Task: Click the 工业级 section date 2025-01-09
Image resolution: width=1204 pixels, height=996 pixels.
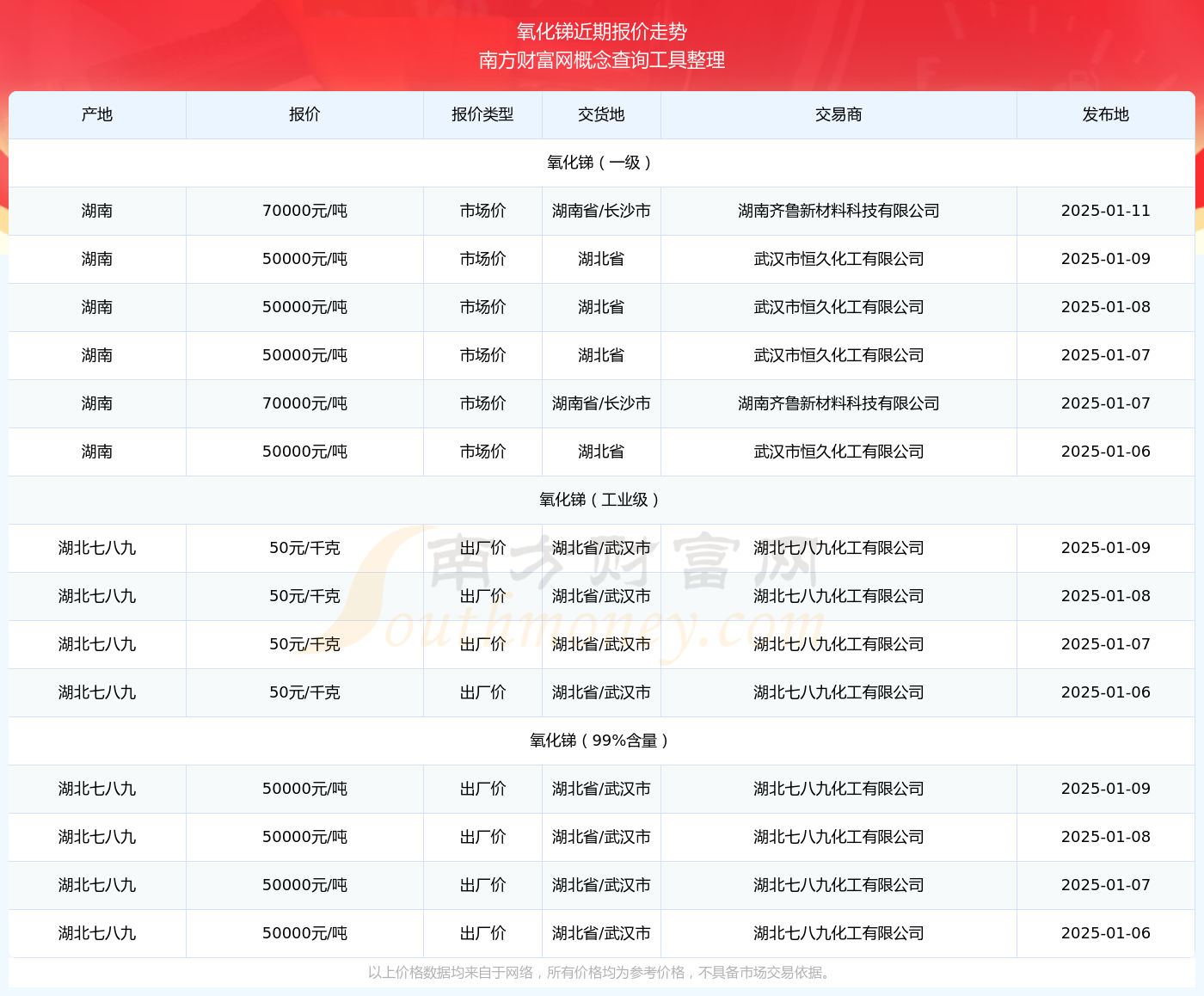Action: (1106, 548)
